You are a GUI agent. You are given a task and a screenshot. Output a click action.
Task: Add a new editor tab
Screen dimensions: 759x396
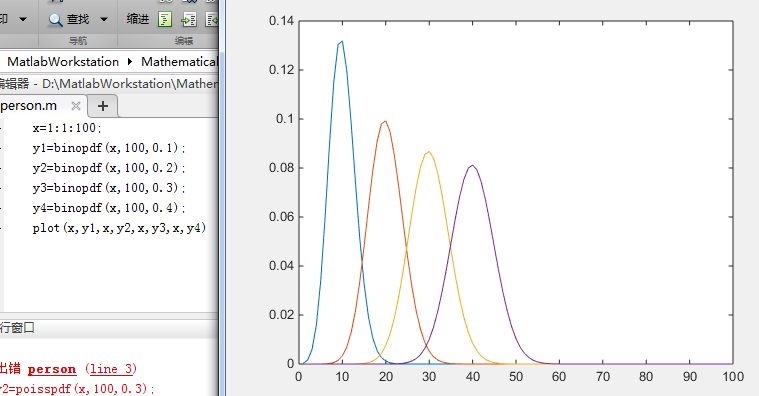coord(103,106)
